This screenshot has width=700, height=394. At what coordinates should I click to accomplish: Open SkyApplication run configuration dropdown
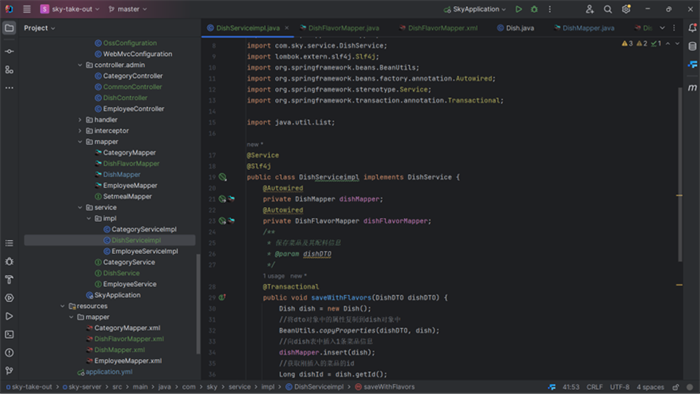[x=475, y=9]
